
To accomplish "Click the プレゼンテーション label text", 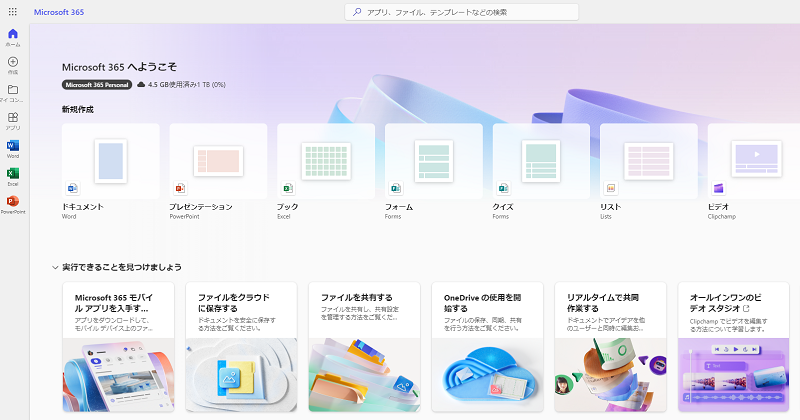I will [x=201, y=207].
